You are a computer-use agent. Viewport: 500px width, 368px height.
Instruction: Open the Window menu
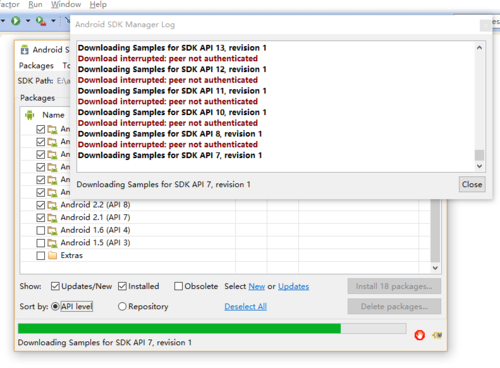click(x=66, y=5)
